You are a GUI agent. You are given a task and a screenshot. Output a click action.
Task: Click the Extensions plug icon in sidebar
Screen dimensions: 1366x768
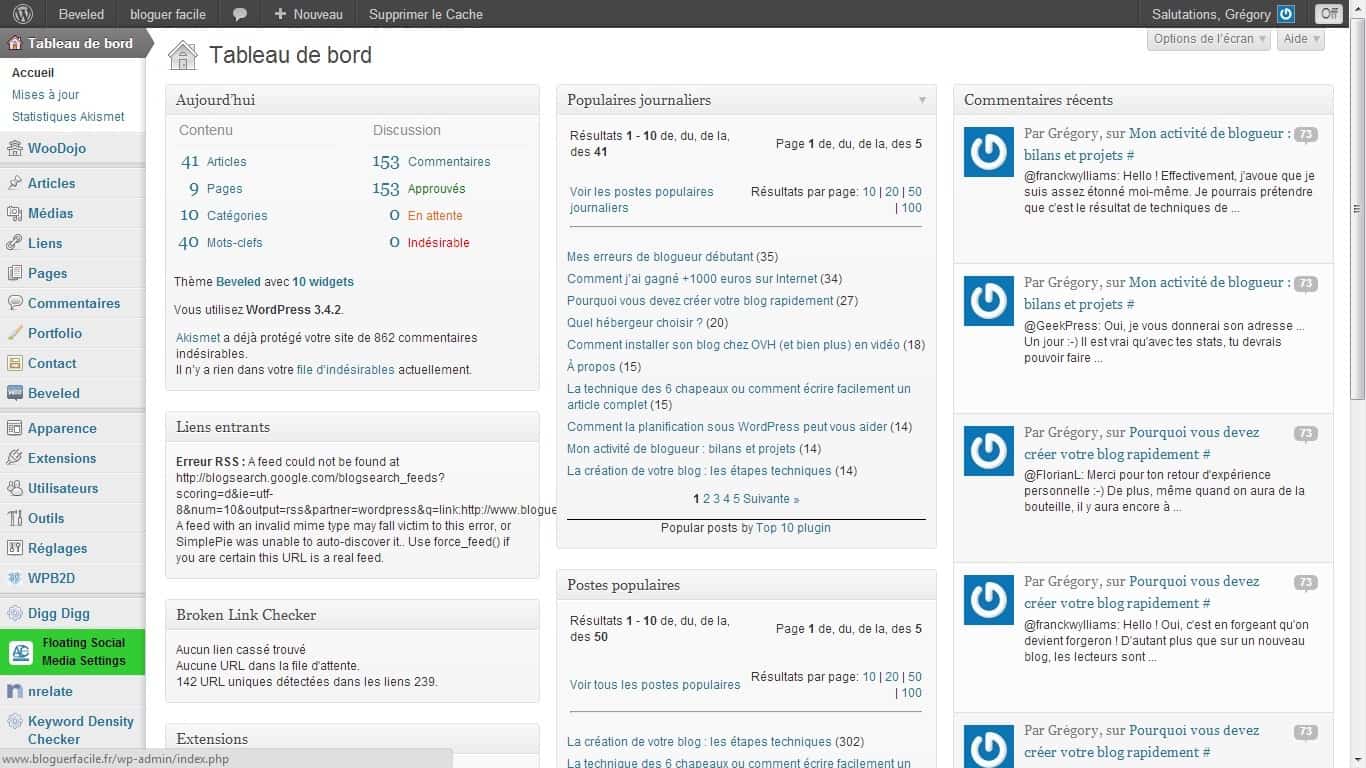point(15,458)
